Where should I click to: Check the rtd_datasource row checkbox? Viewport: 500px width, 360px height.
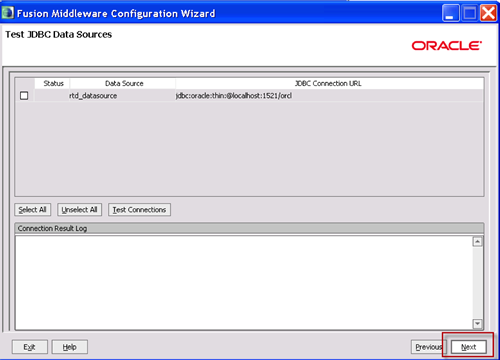(24, 96)
